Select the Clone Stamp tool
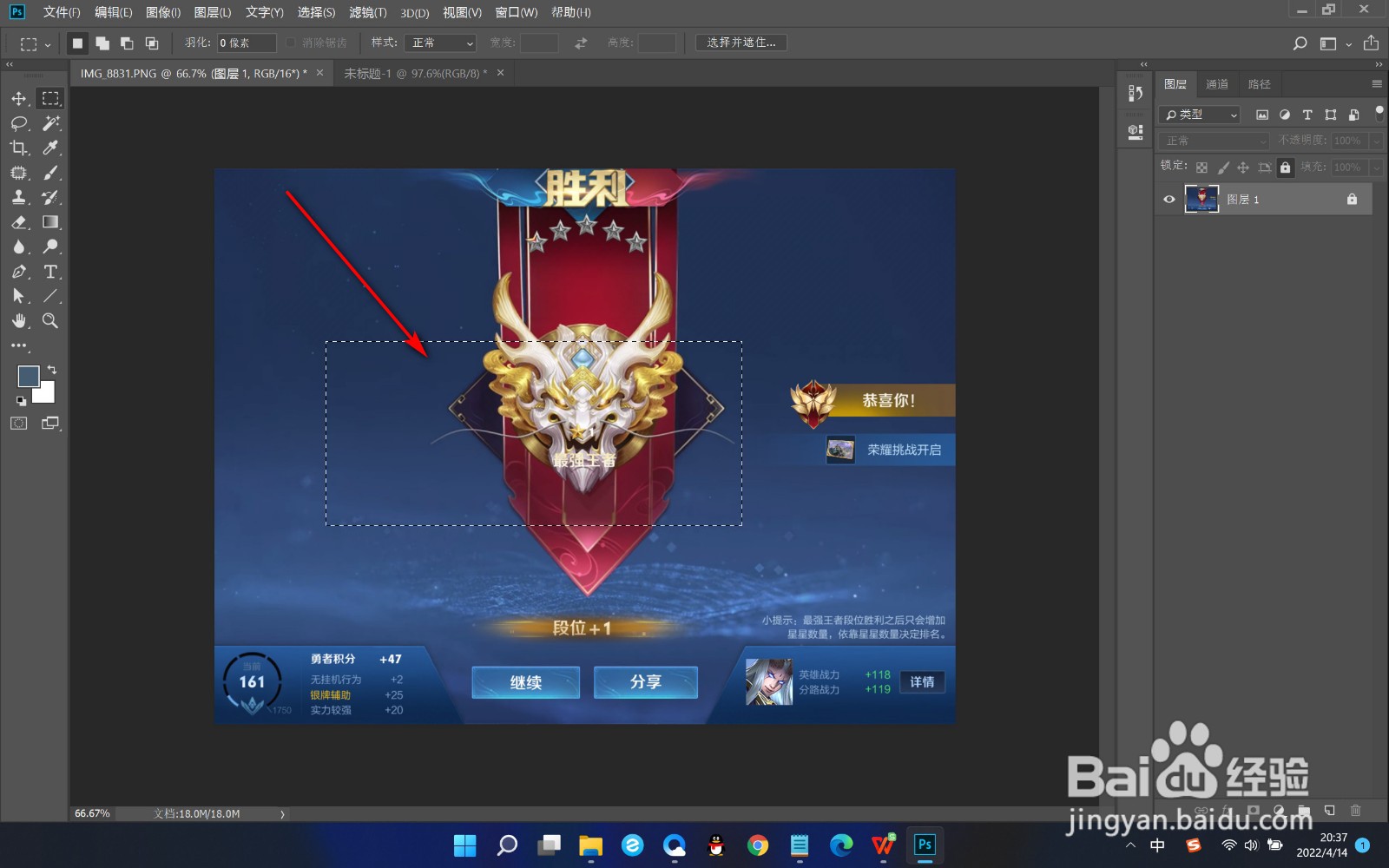This screenshot has height=868, width=1389. click(x=19, y=197)
